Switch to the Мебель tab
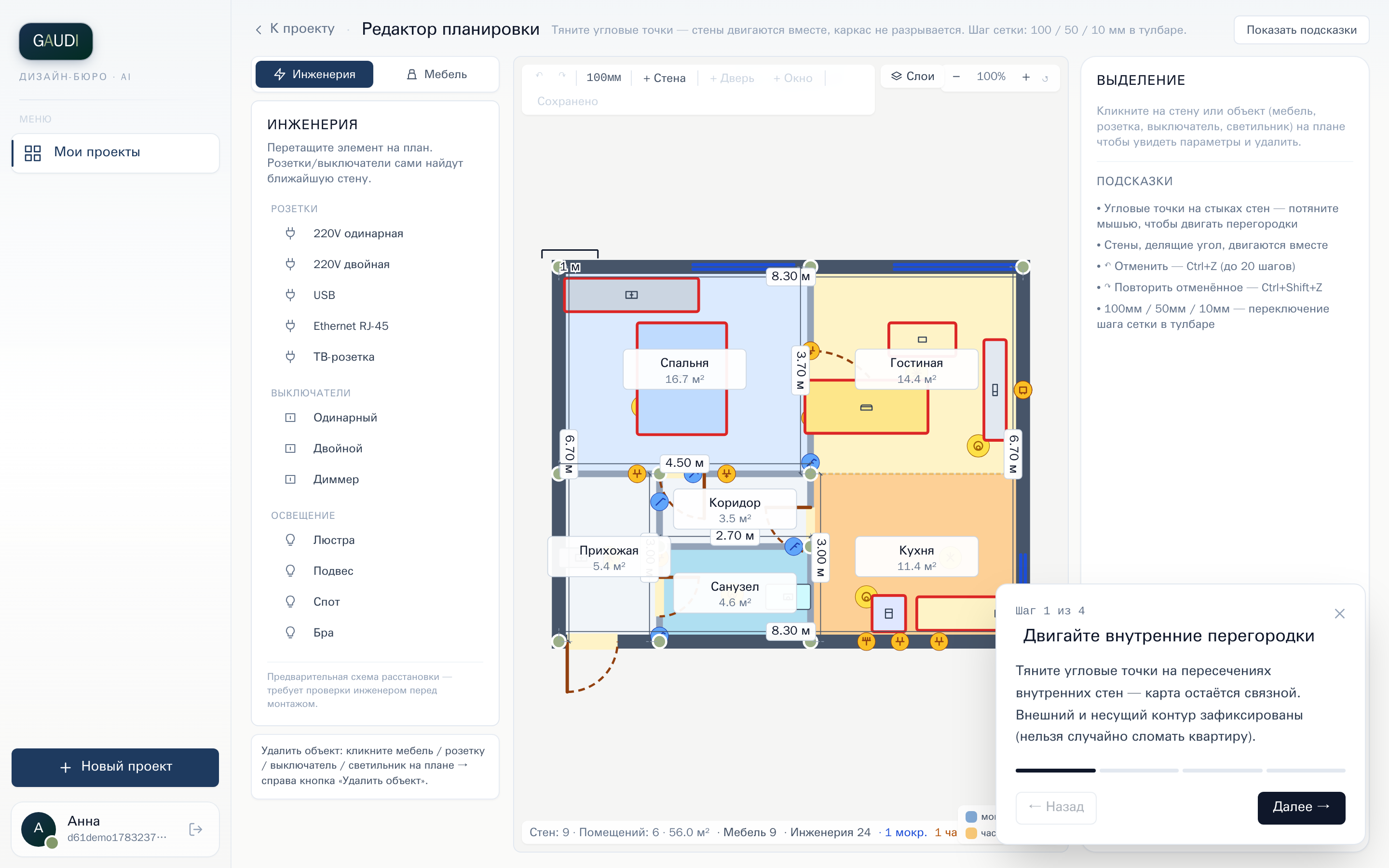 pos(436,75)
